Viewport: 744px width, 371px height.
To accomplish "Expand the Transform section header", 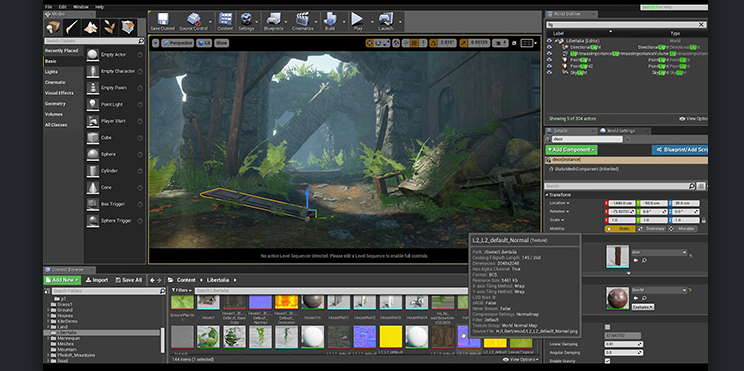I will point(547,195).
